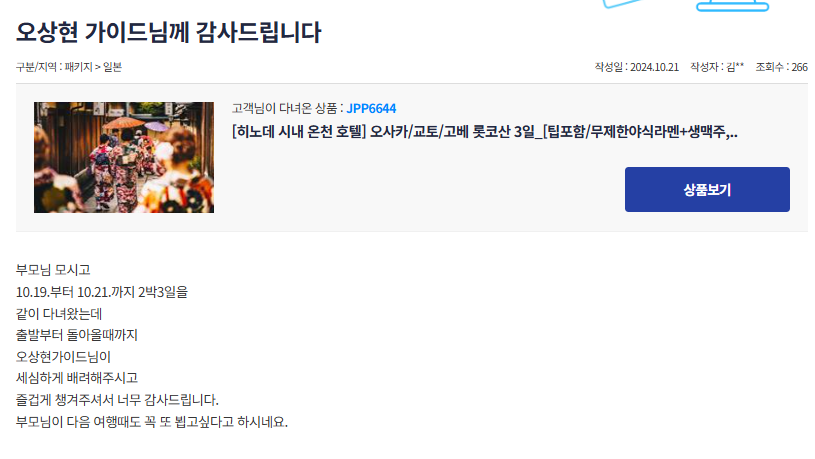Click the line 부모님 모시고
Image resolution: width=815 pixels, height=459 pixels.
(x=53, y=270)
